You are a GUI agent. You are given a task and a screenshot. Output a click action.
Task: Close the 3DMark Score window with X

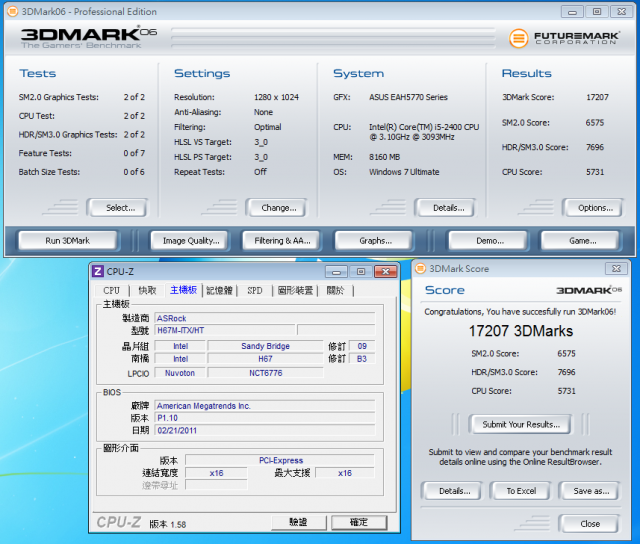[x=616, y=269]
